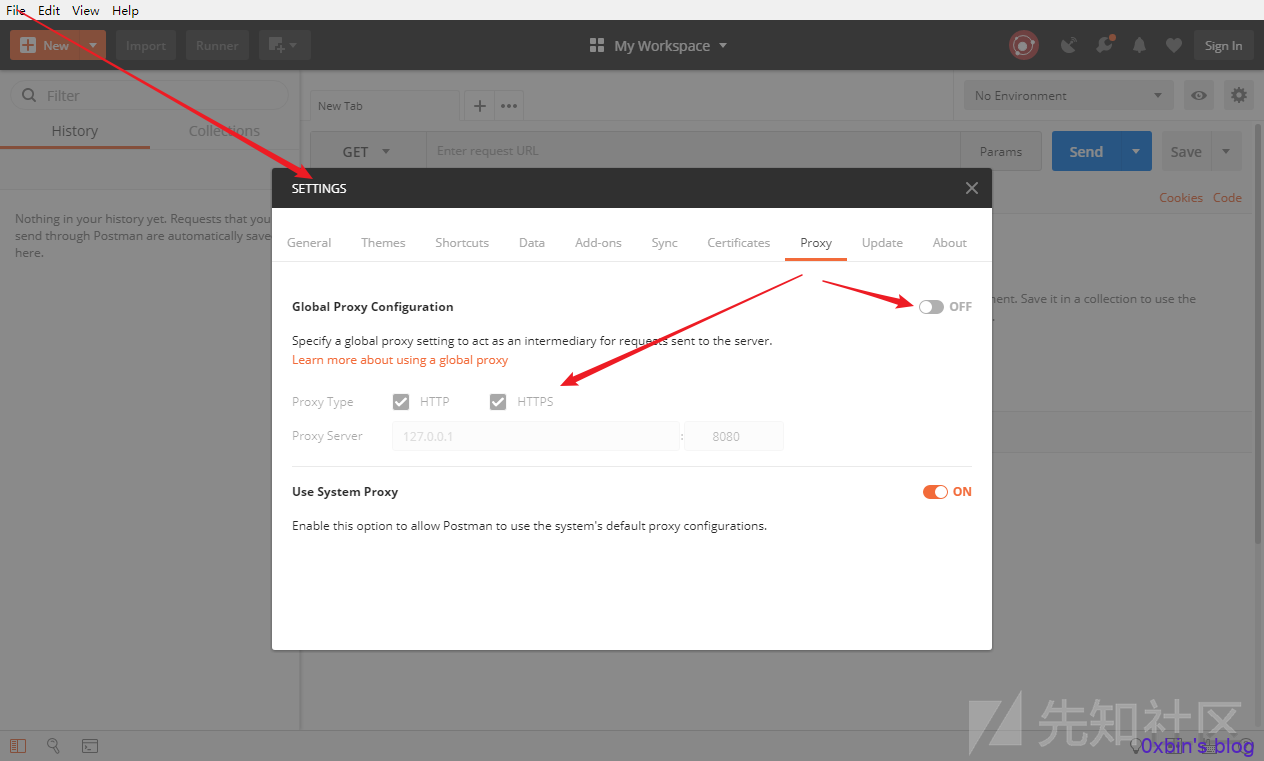This screenshot has width=1264, height=761.
Task: Uncheck the HTTPS proxy type checkbox
Action: click(x=498, y=402)
